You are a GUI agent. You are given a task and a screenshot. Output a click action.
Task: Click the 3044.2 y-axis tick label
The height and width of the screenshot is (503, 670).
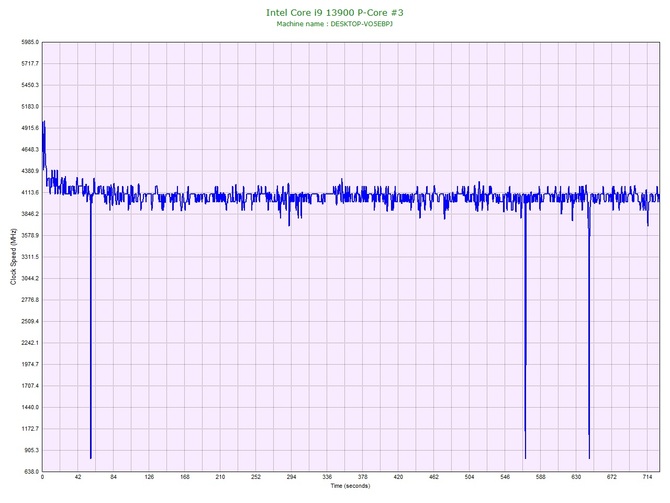pos(30,279)
